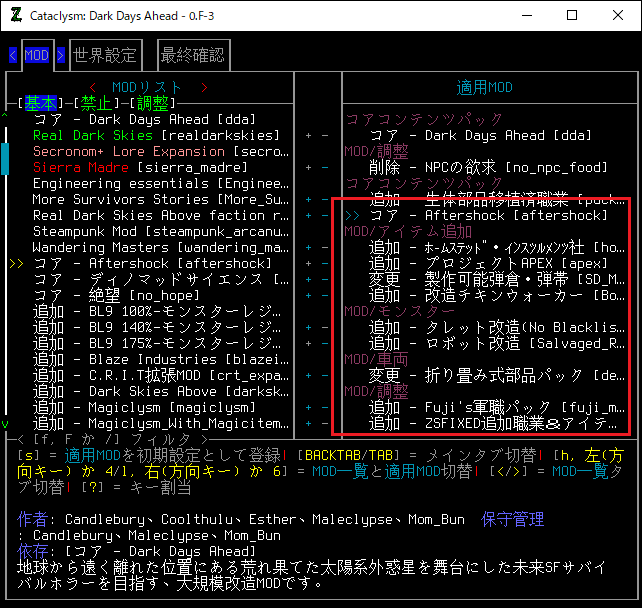Select the [調整] mod category
642x608 pixels.
152,103
